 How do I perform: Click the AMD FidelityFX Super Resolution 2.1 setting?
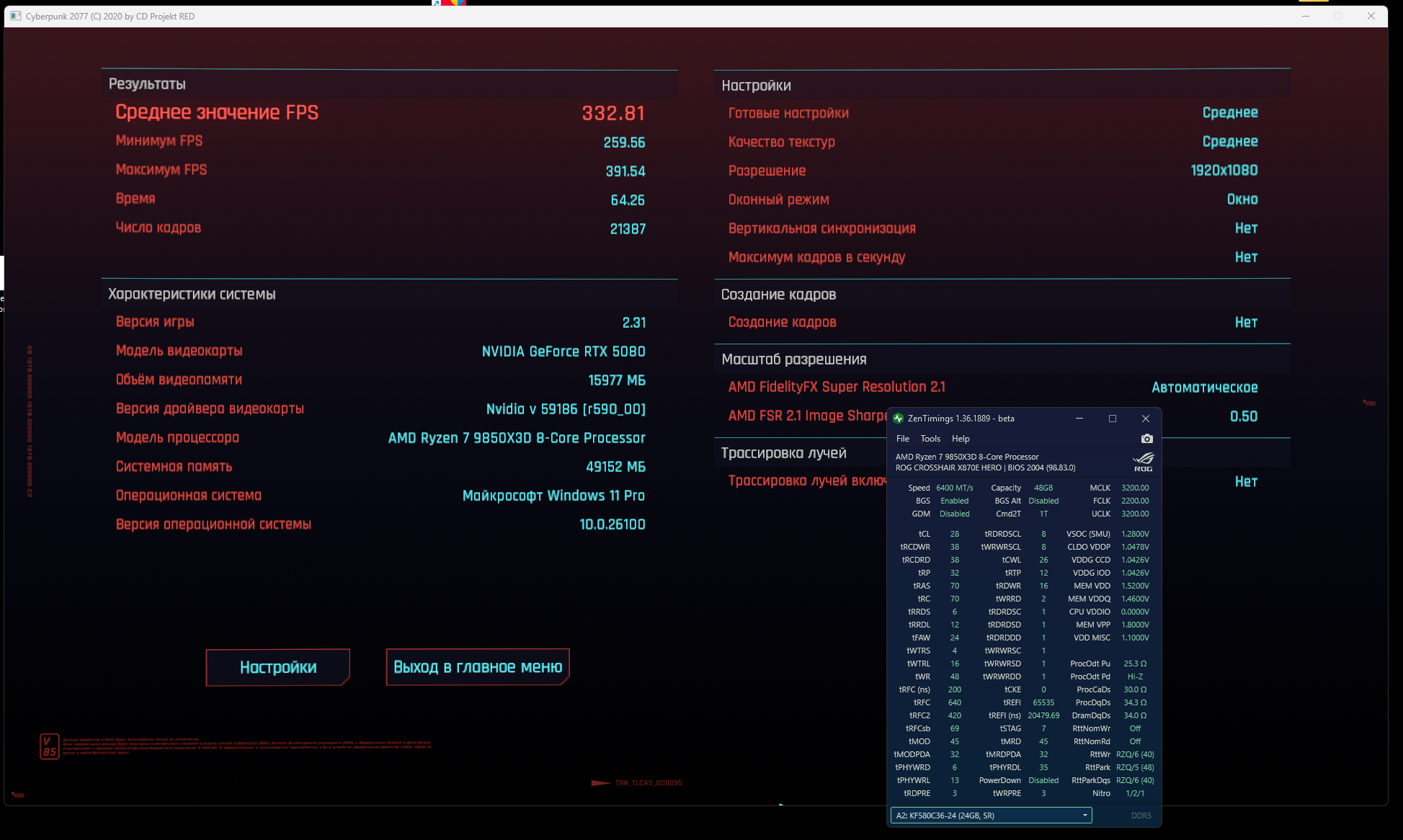pos(836,387)
